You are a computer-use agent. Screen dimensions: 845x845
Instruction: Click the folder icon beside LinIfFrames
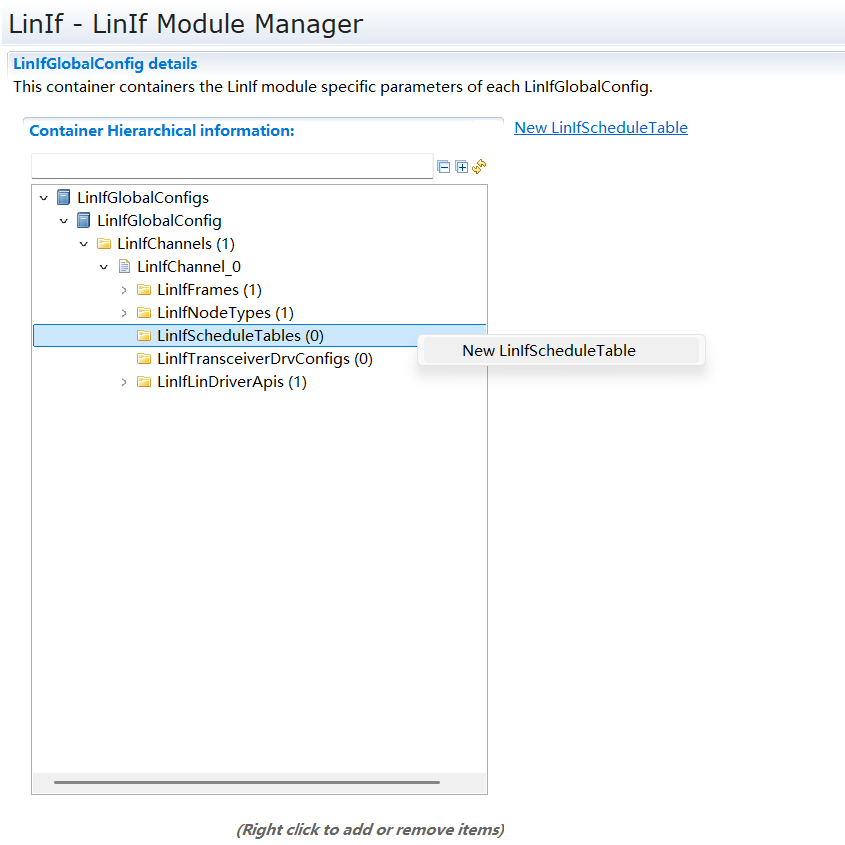tap(144, 289)
